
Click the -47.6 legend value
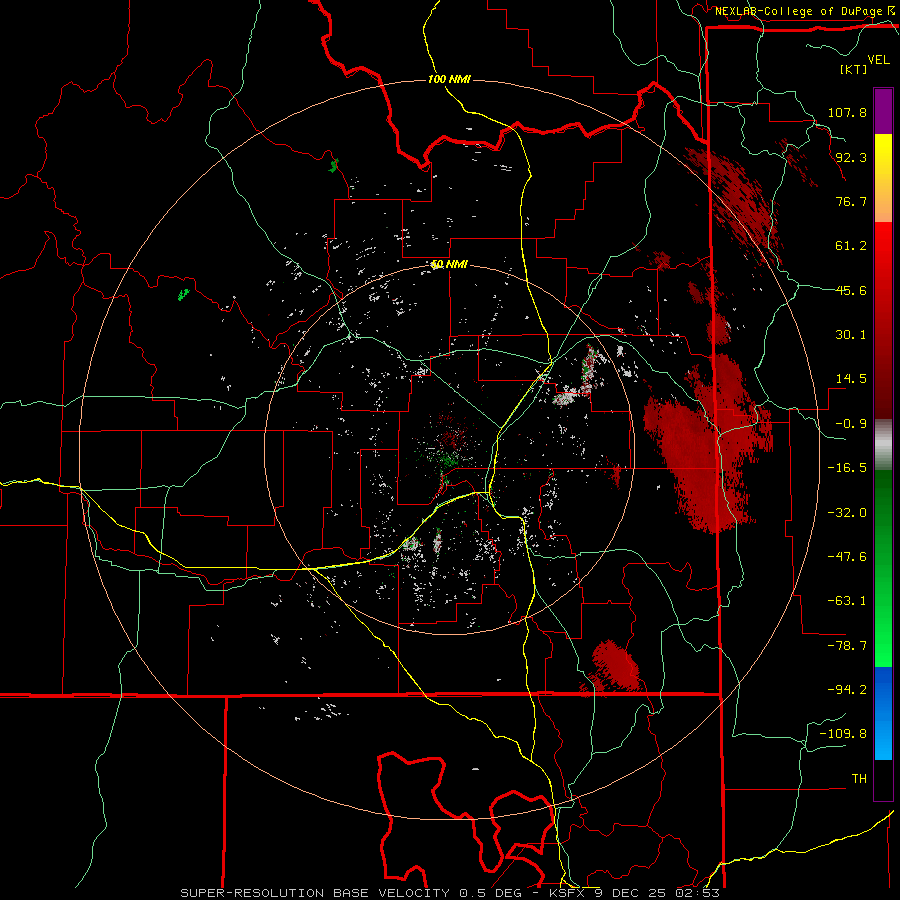pos(847,557)
